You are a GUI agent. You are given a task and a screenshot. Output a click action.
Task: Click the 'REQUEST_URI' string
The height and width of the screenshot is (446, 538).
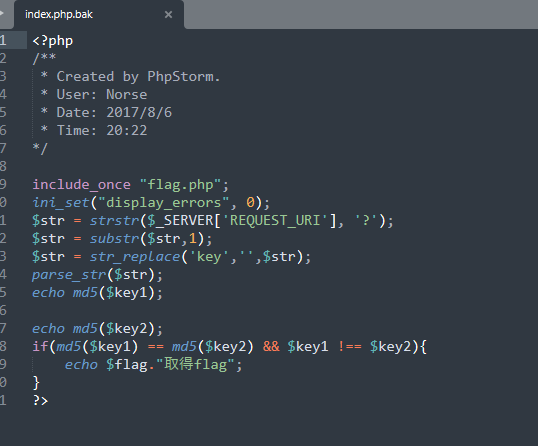[274, 220]
